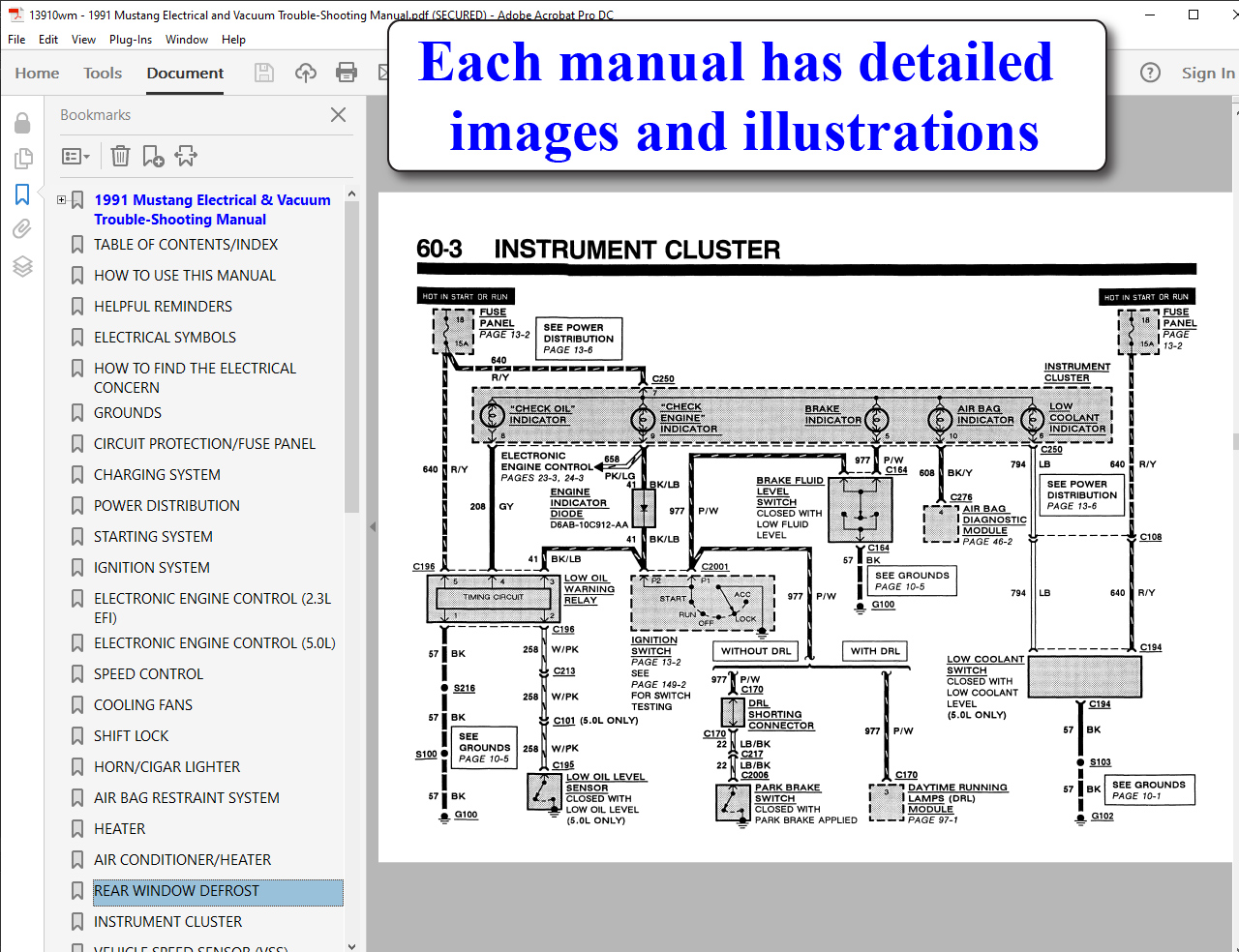This screenshot has height=952, width=1239.
Task: Close the Bookmarks panel
Action: point(338,114)
